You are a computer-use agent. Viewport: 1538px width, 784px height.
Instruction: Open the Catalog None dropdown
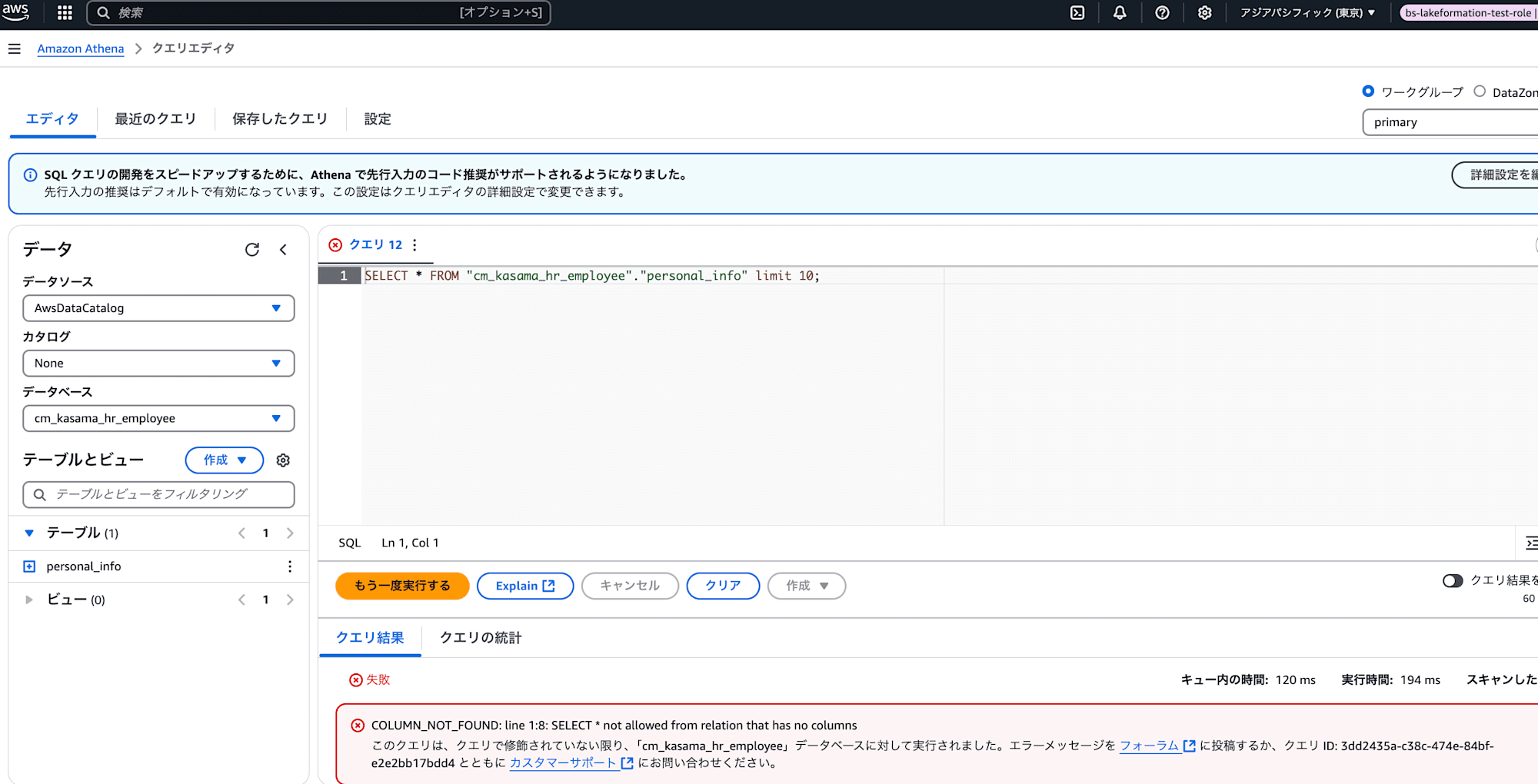click(x=158, y=364)
